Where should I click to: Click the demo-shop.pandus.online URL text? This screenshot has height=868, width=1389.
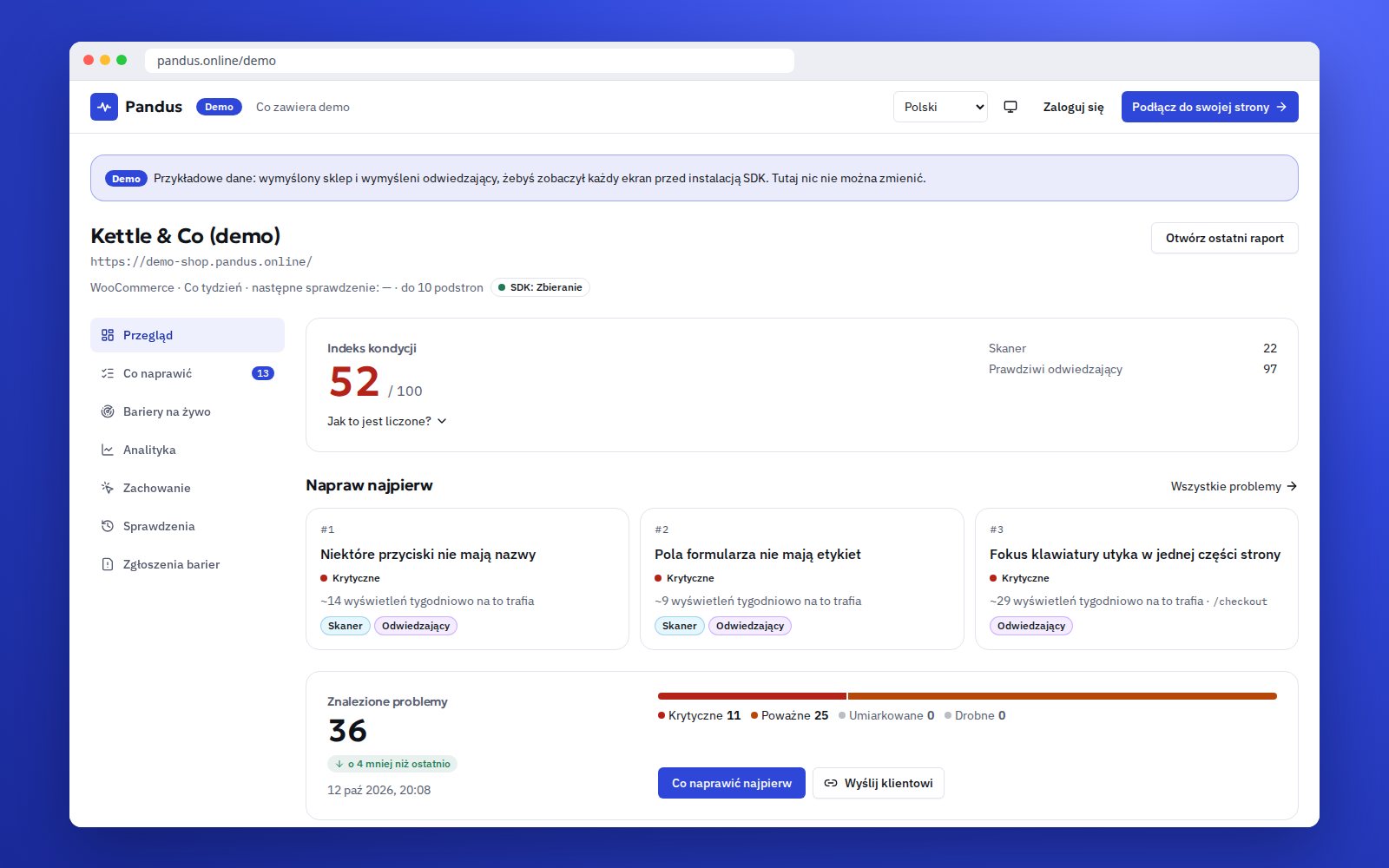(x=201, y=261)
